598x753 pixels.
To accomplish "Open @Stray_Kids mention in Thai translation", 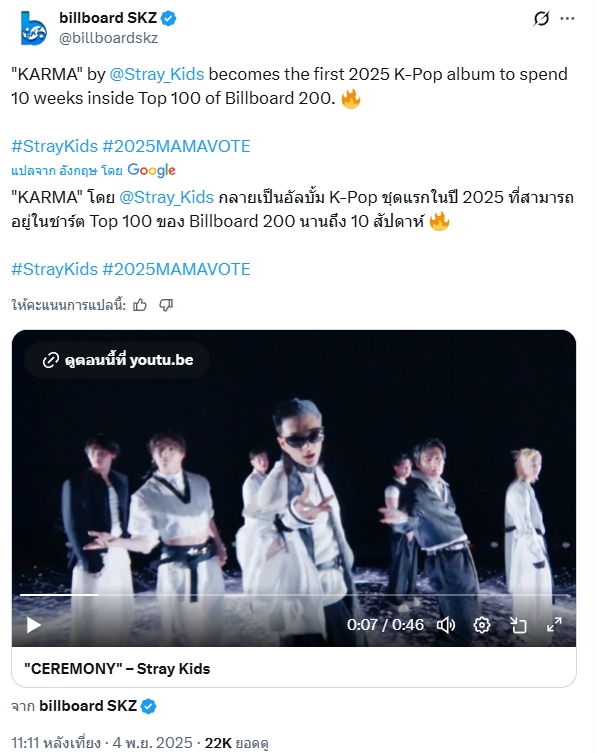I will 166,197.
